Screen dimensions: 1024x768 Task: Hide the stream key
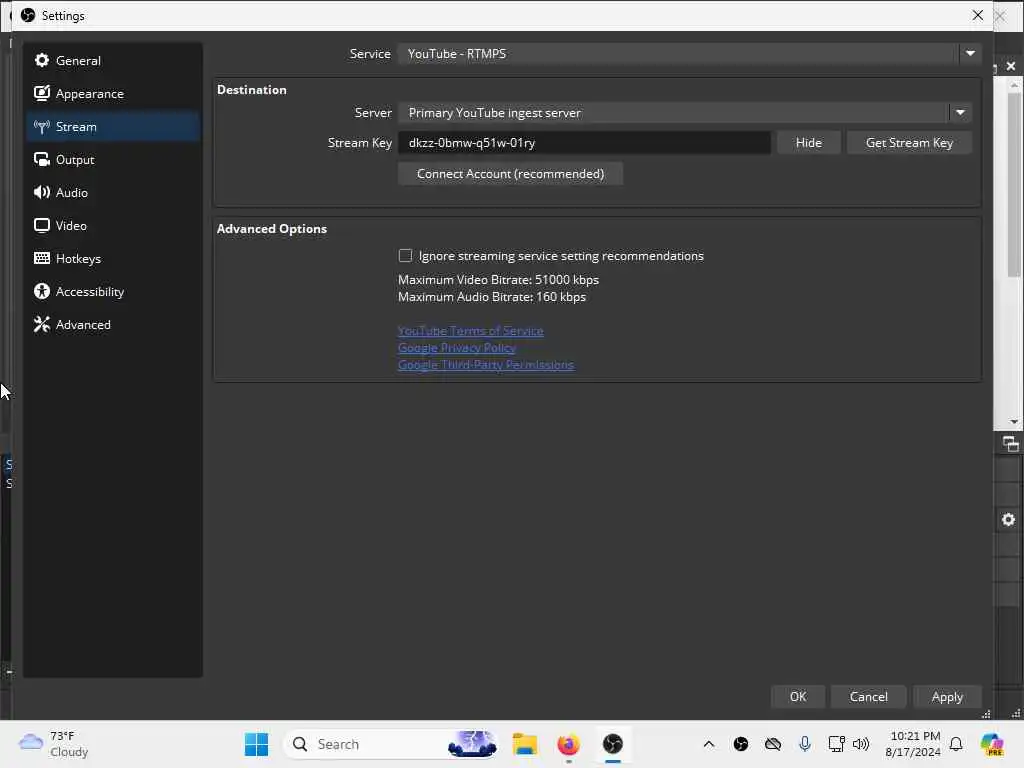(808, 142)
